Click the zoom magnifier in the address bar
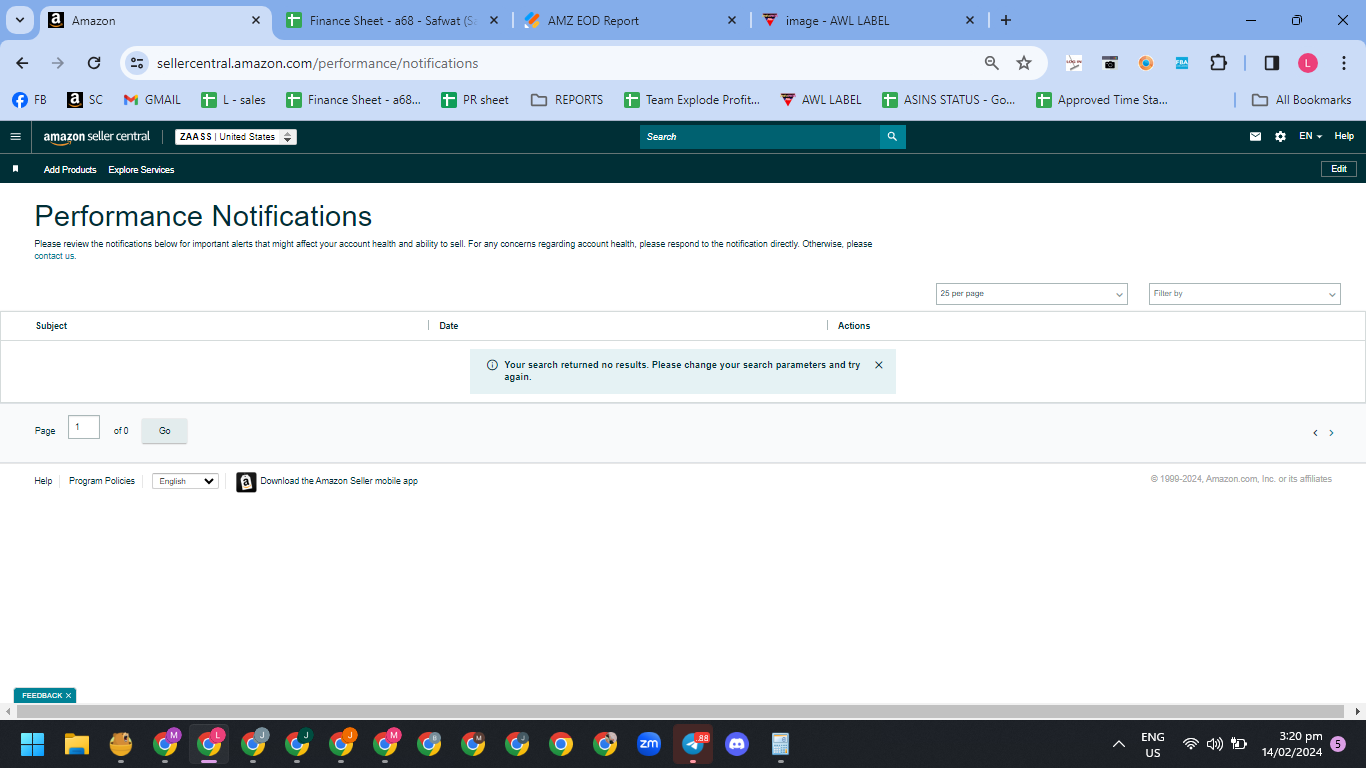This screenshot has width=1366, height=768. 992,63
